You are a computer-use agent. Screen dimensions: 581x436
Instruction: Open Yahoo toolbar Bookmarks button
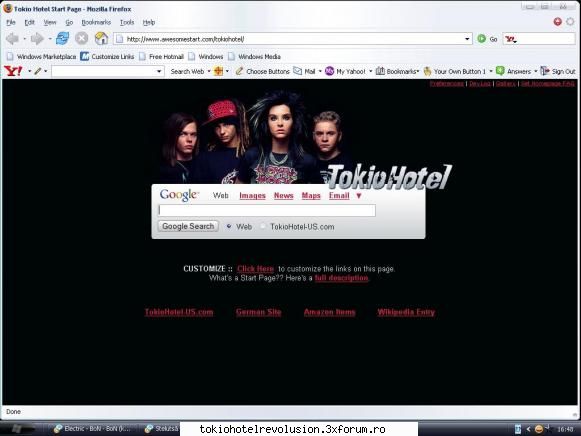(397, 71)
